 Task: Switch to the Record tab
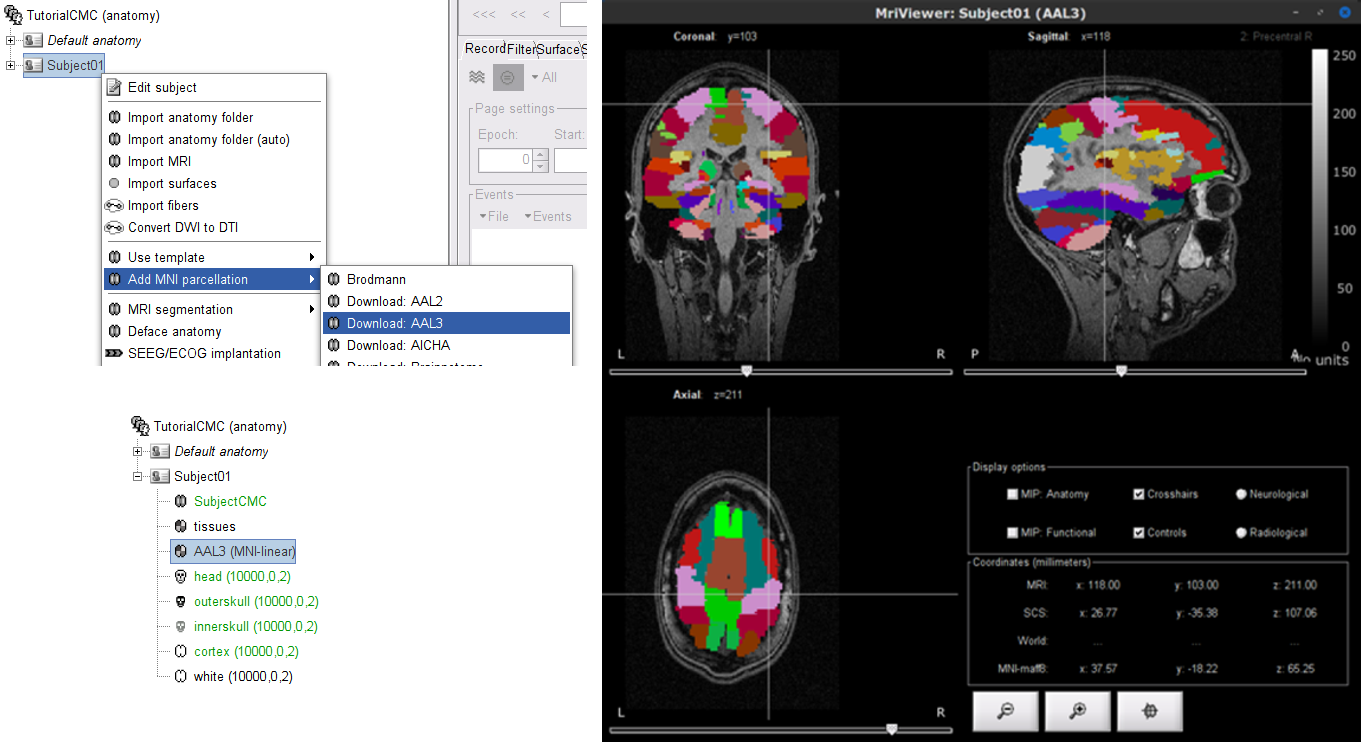pos(485,49)
